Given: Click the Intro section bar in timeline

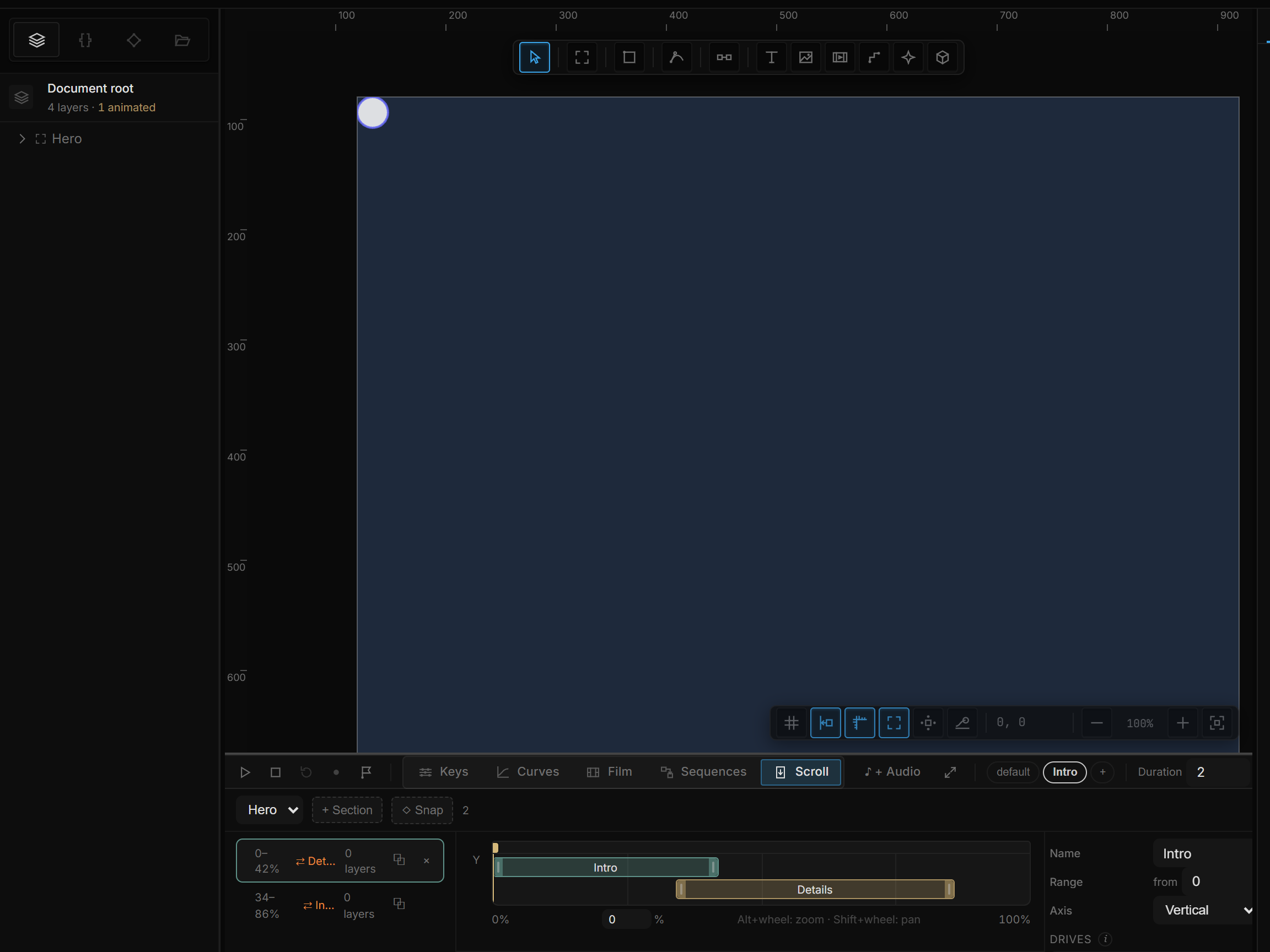Looking at the screenshot, I should (x=605, y=867).
